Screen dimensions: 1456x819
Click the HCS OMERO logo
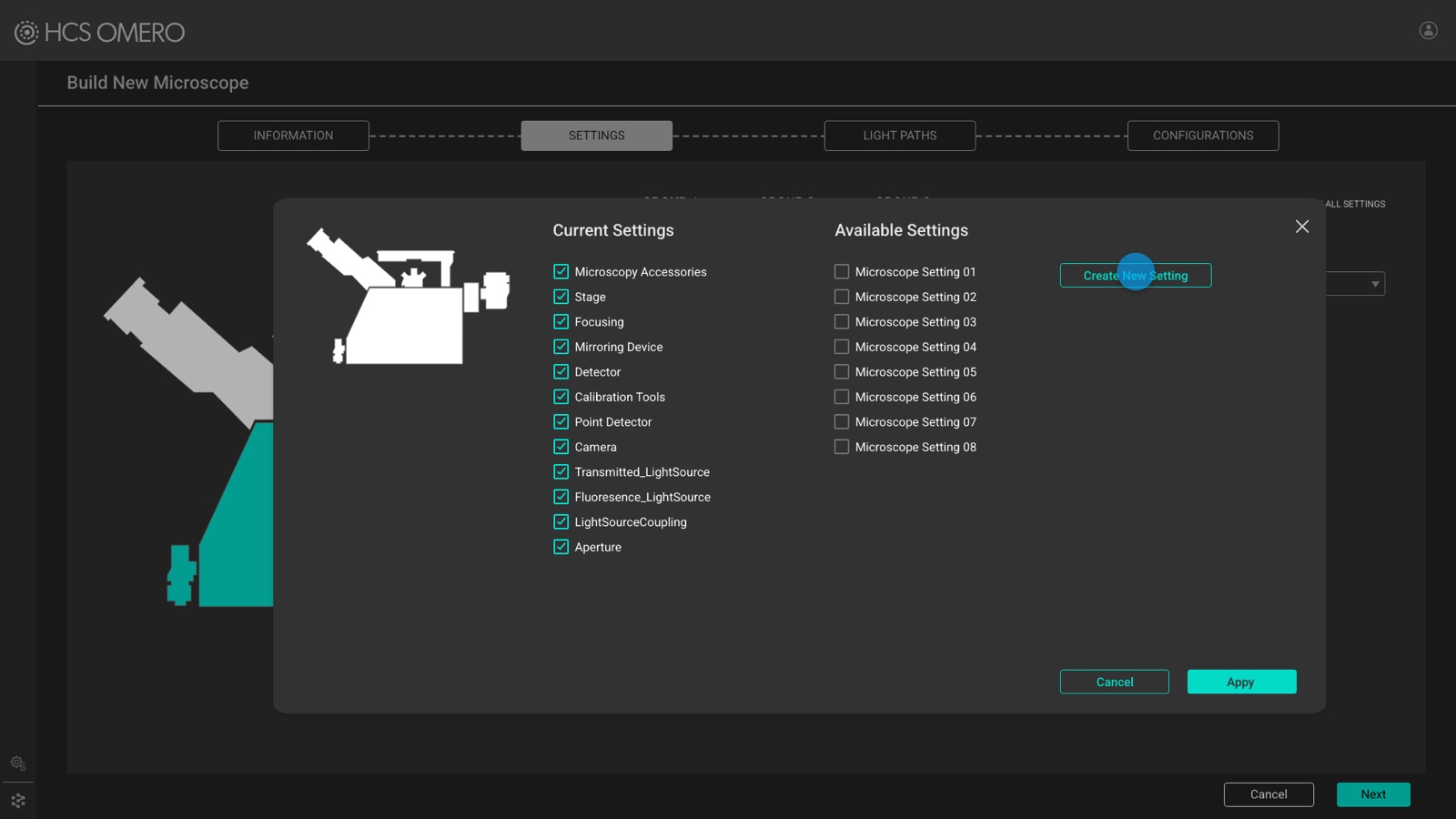tap(100, 33)
